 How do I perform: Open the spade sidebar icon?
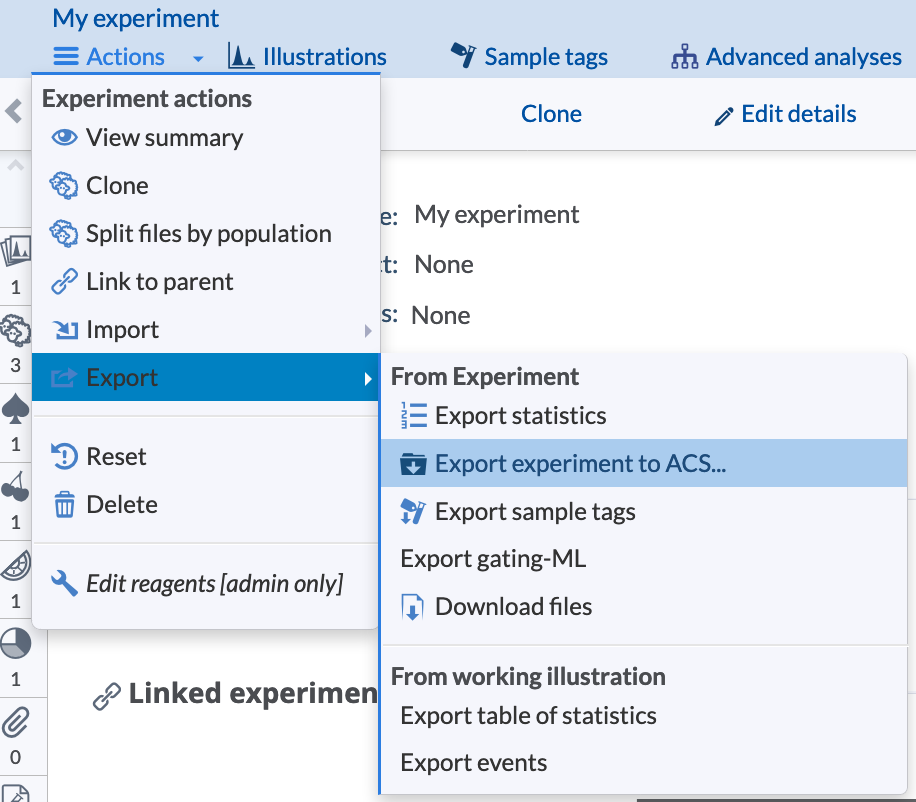click(x=16, y=408)
